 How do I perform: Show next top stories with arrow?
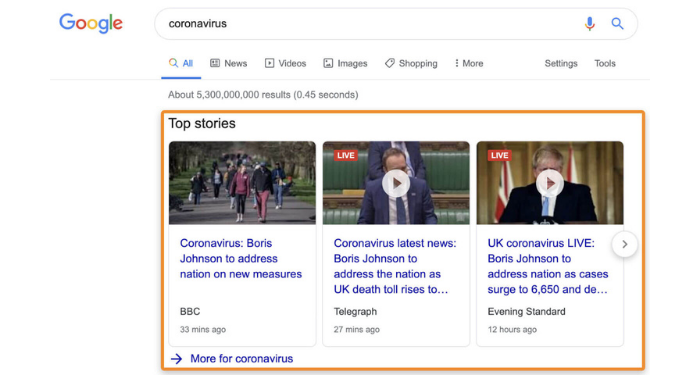click(x=625, y=244)
